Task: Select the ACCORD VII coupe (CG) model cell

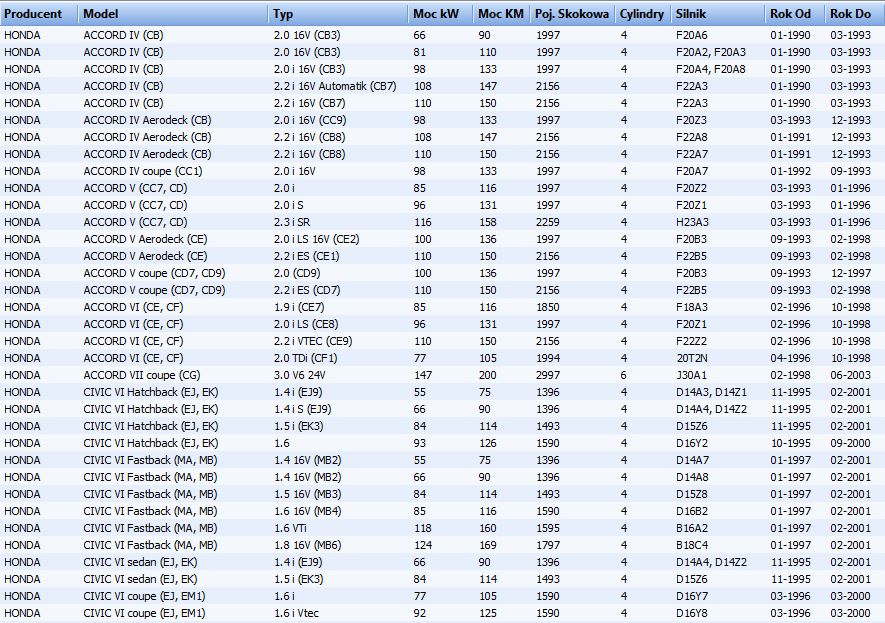Action: (142, 375)
